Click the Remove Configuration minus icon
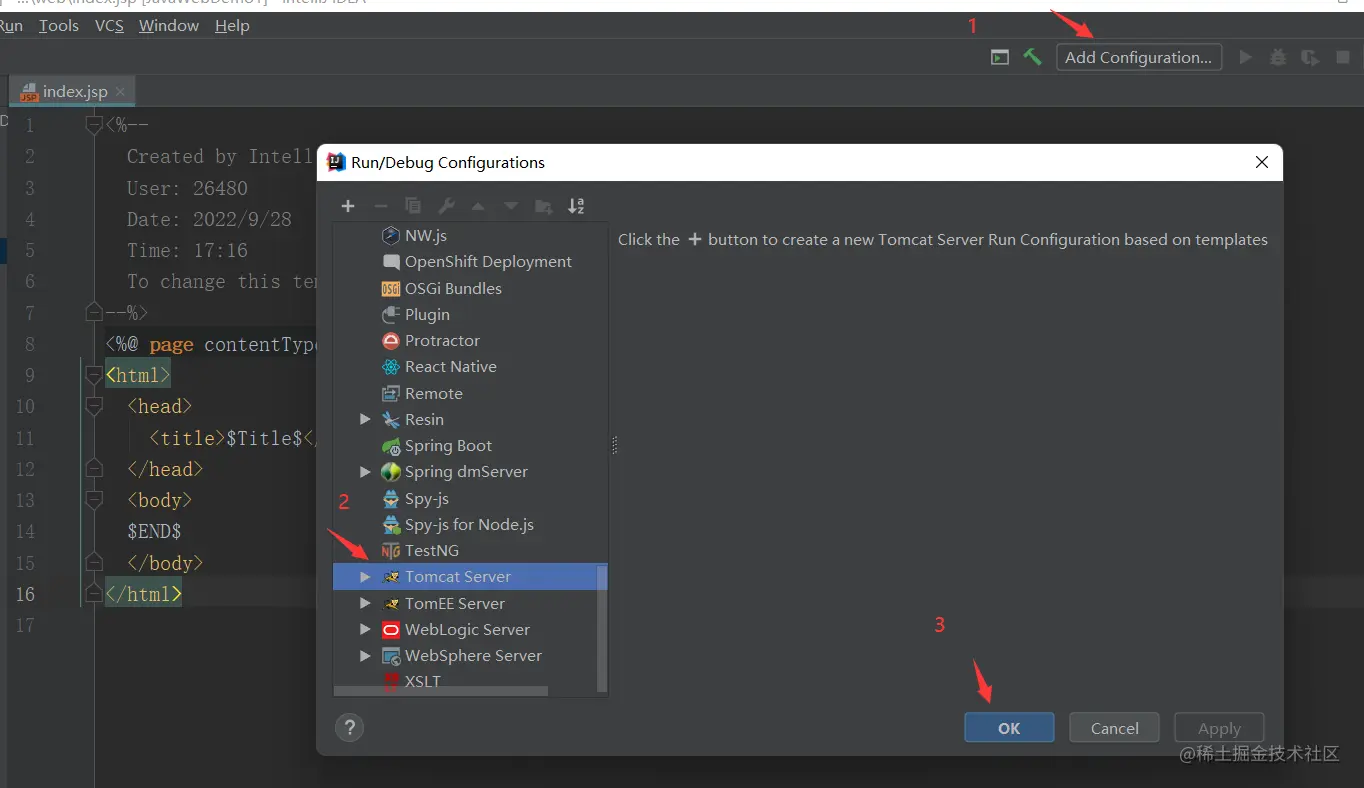Image resolution: width=1364 pixels, height=788 pixels. [380, 206]
